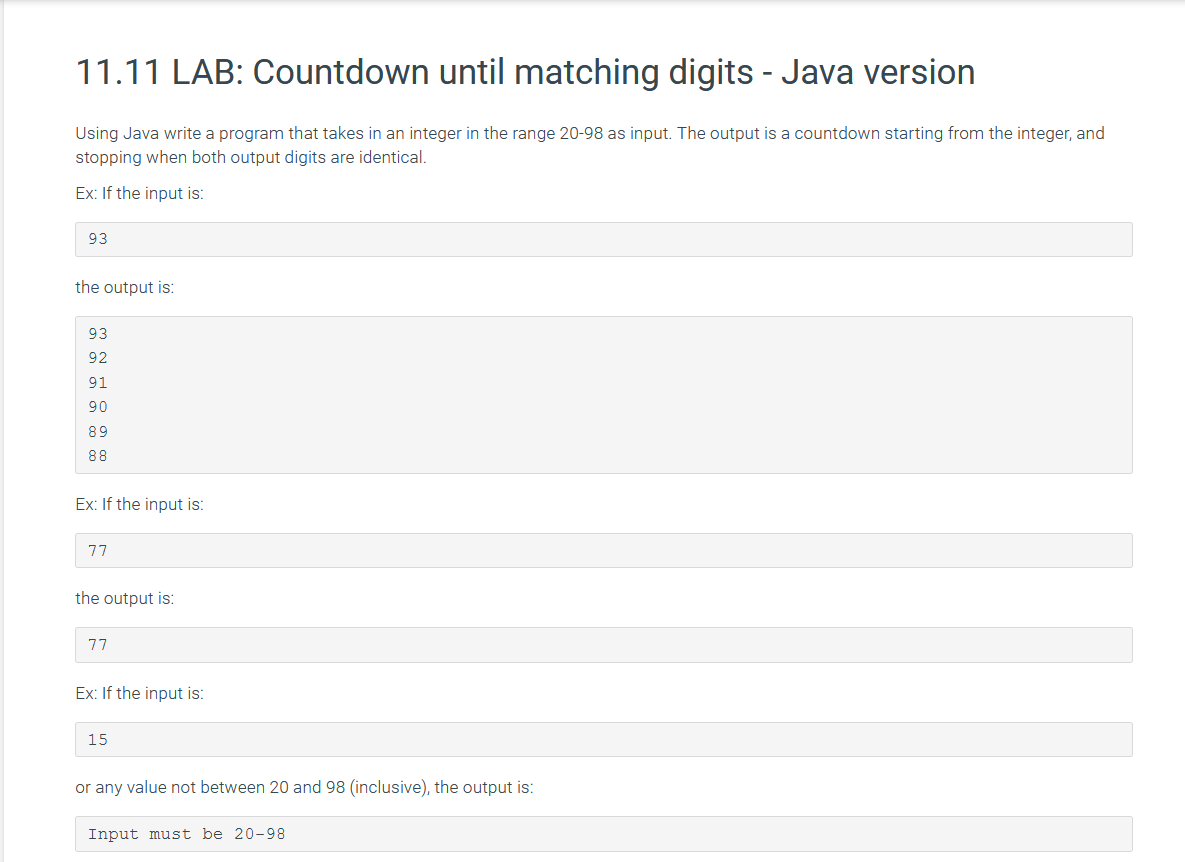Screen dimensions: 1185x862
Task: Click the second 'the output is:' label
Action: point(125,598)
